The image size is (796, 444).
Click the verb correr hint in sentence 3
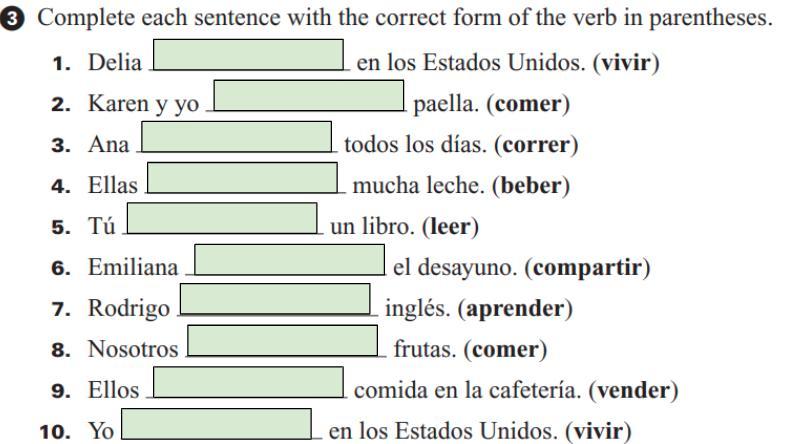[x=537, y=145]
